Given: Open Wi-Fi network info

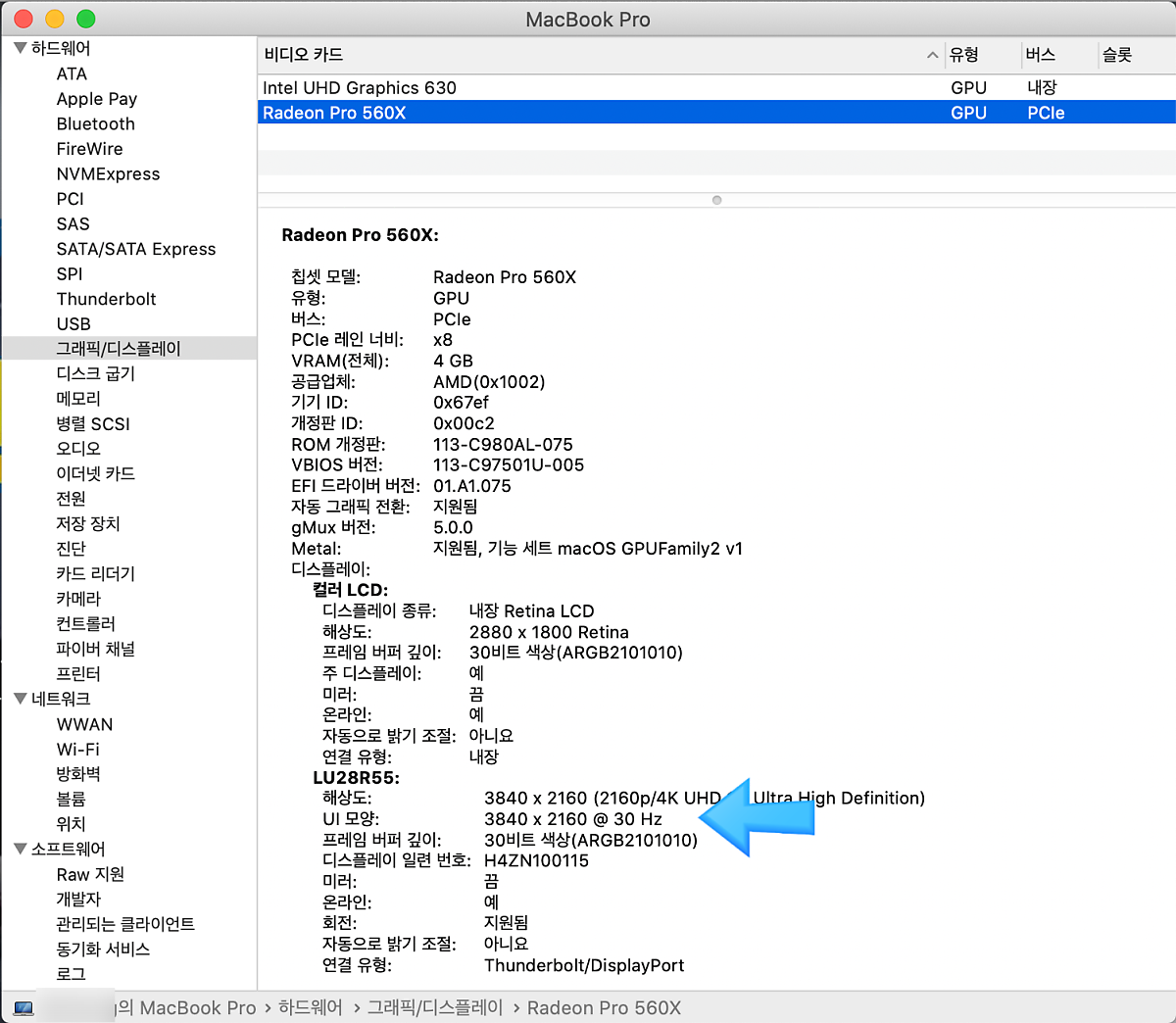Looking at the screenshot, I should [78, 749].
